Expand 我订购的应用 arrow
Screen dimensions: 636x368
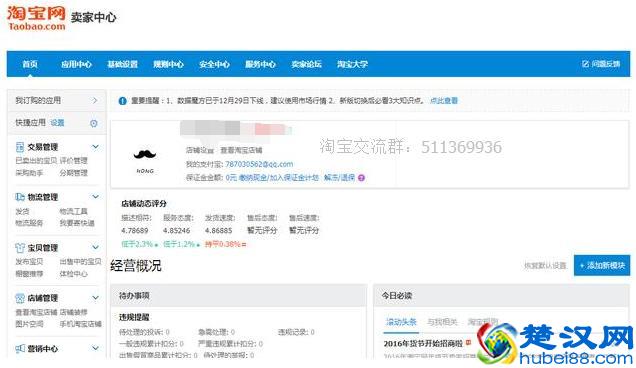click(95, 100)
